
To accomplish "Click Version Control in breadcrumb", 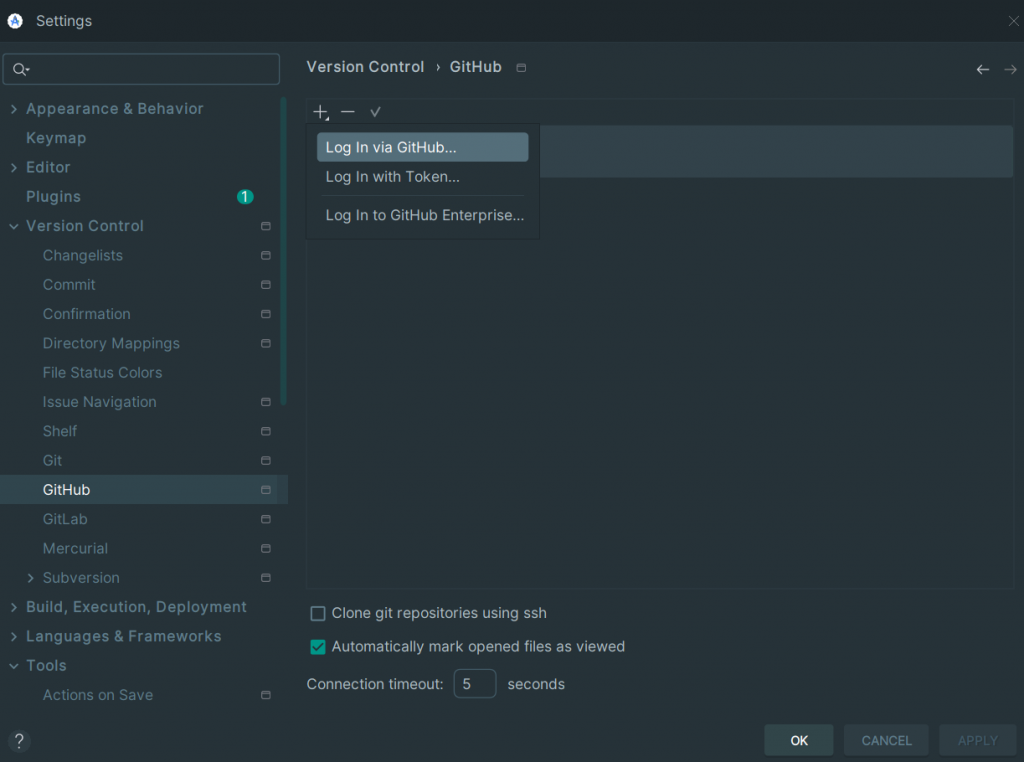I will pos(365,67).
